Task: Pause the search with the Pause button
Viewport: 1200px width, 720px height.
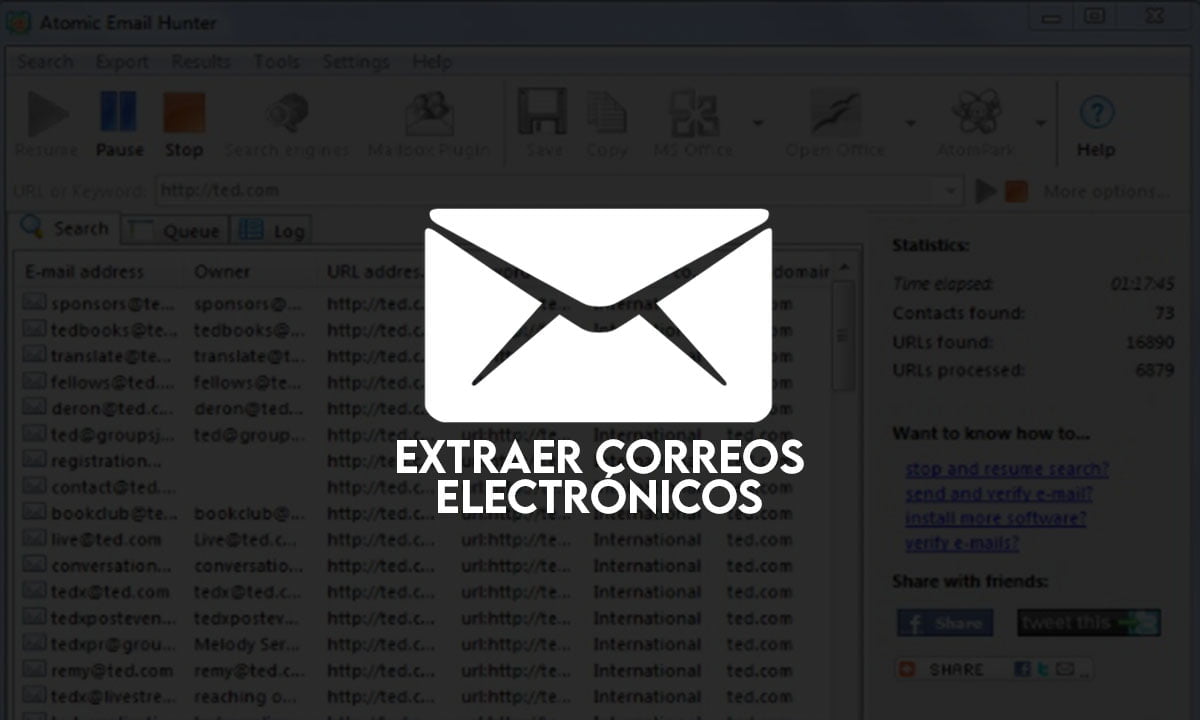Action: click(x=119, y=124)
